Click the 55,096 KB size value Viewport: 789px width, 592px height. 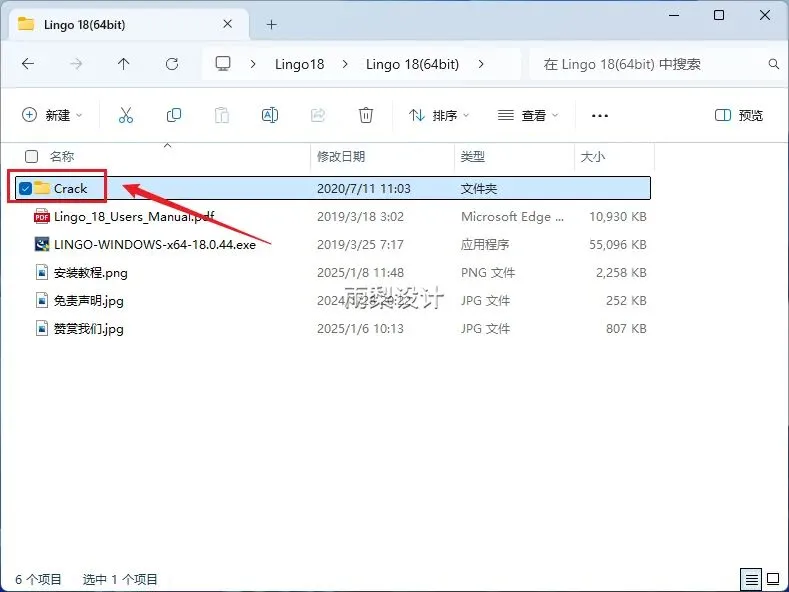[x=618, y=245]
